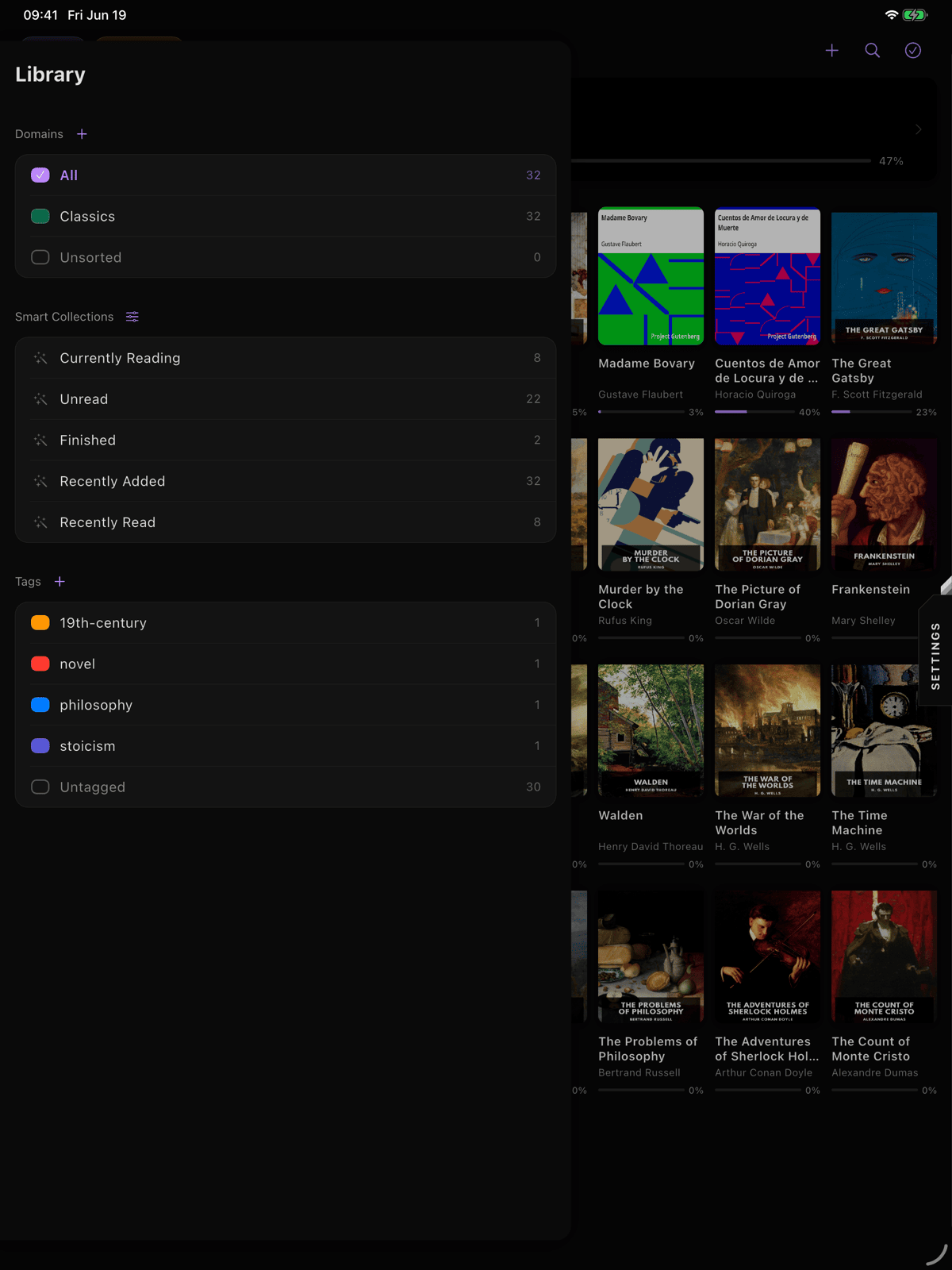Tap the Untagged count 30
The image size is (952, 1270).
point(533,787)
